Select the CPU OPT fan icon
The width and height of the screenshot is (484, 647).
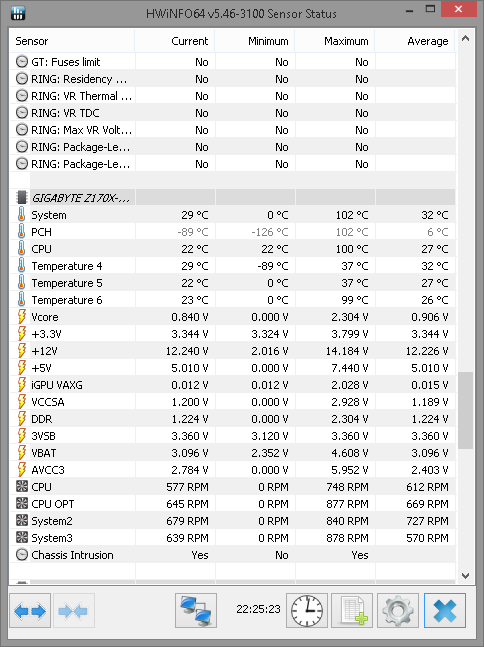click(21, 503)
